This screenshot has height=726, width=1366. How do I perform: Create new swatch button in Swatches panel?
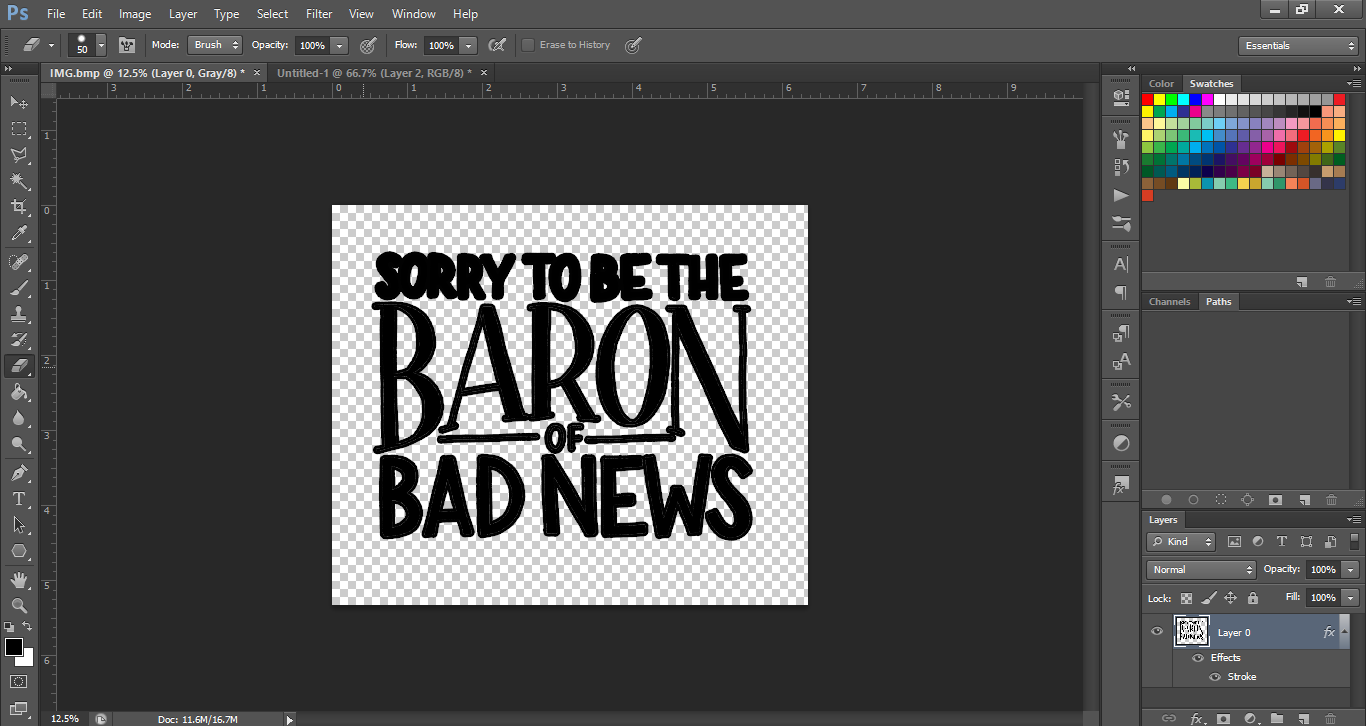click(1302, 282)
